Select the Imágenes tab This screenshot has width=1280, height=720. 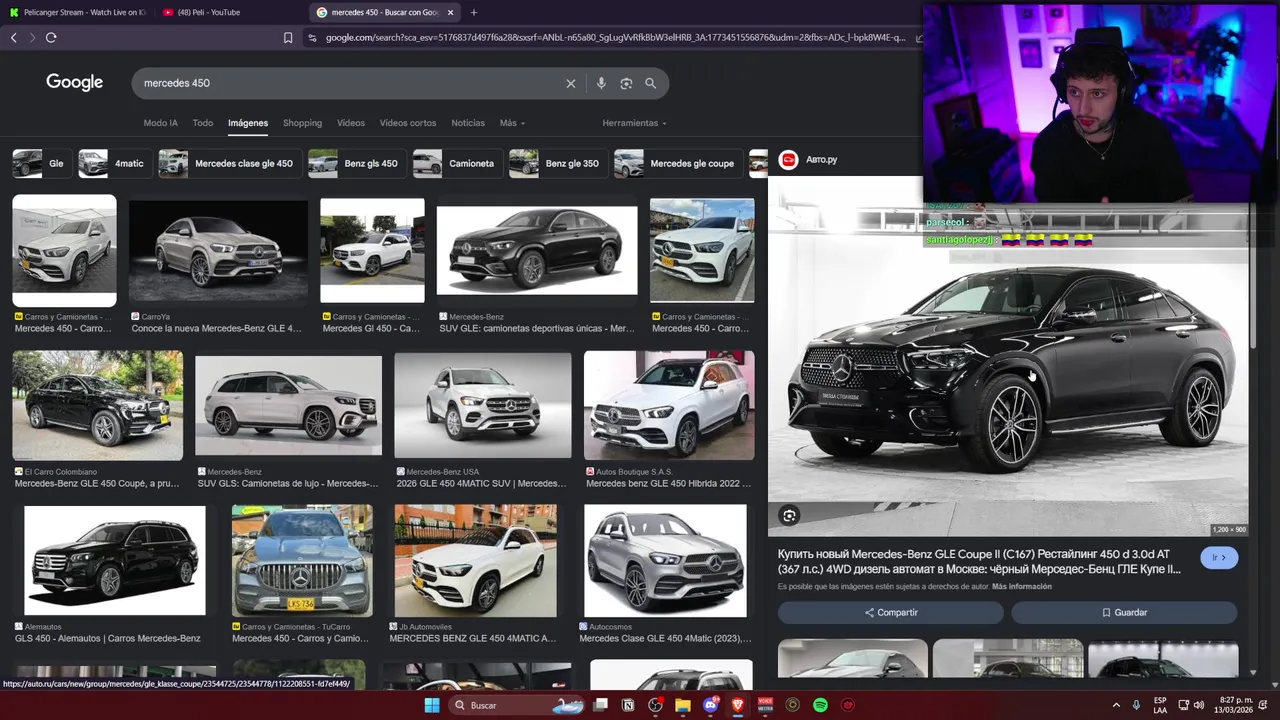(x=248, y=123)
